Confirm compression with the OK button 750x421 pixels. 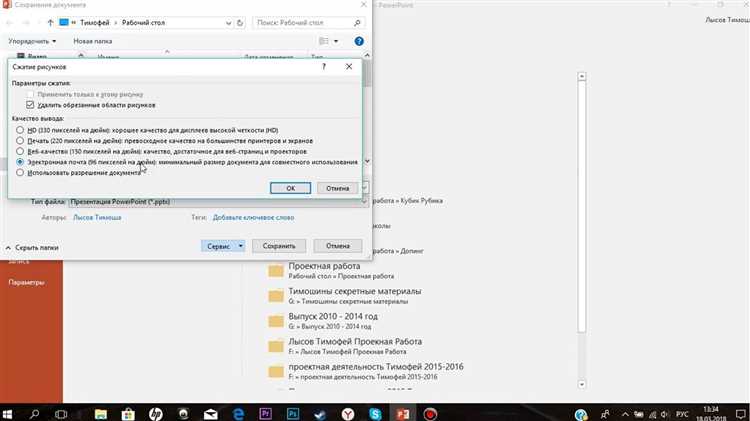pos(290,188)
